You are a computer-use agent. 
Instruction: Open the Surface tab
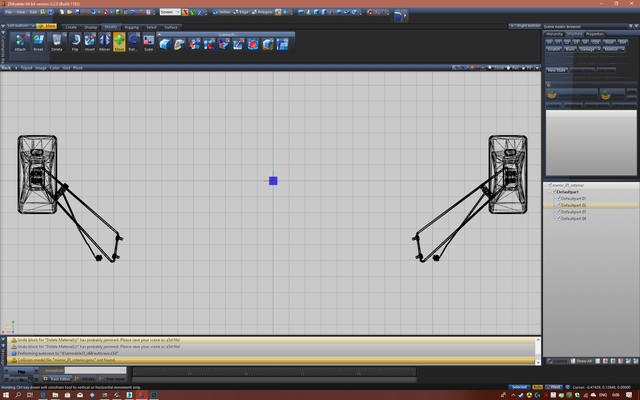(x=171, y=27)
